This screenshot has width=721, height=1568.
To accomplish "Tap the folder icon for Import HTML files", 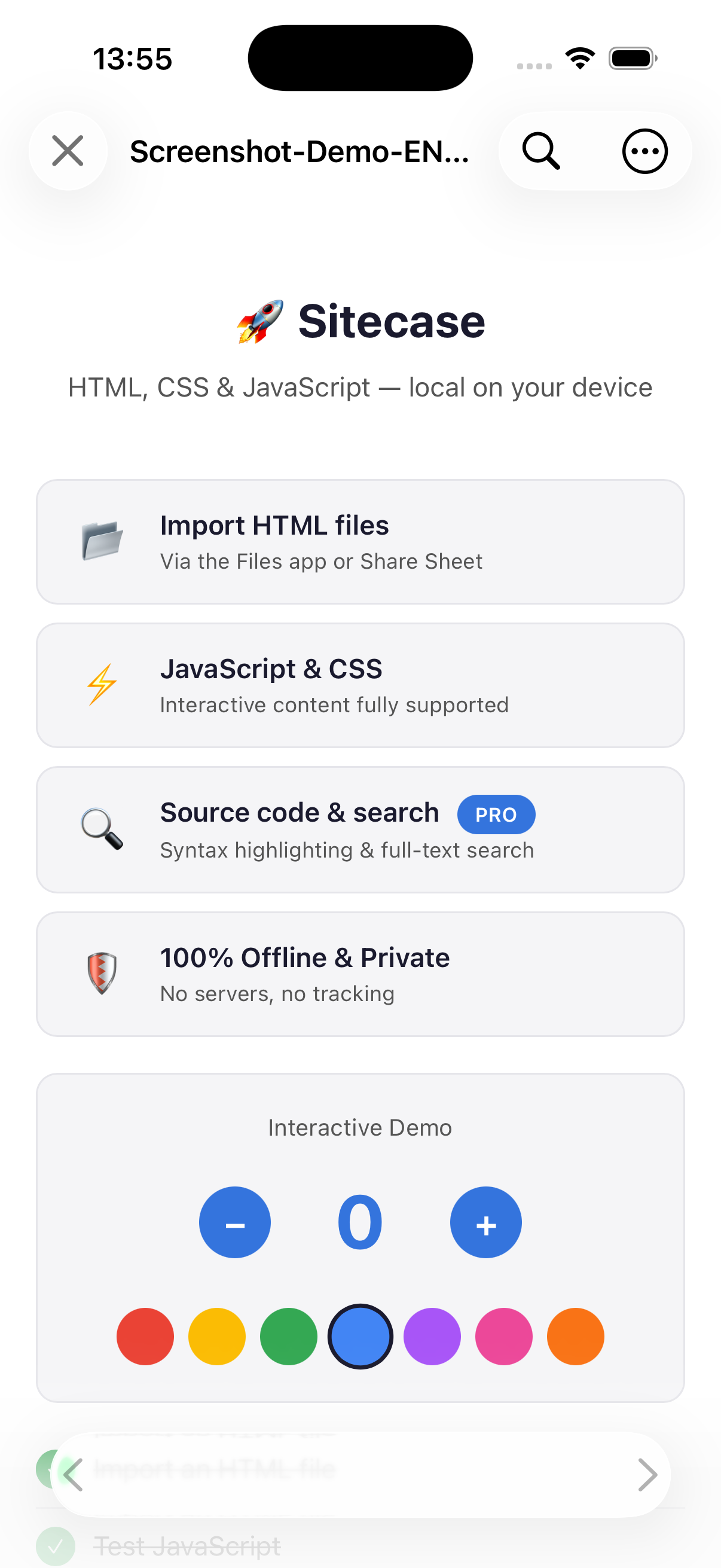I will coord(102,541).
